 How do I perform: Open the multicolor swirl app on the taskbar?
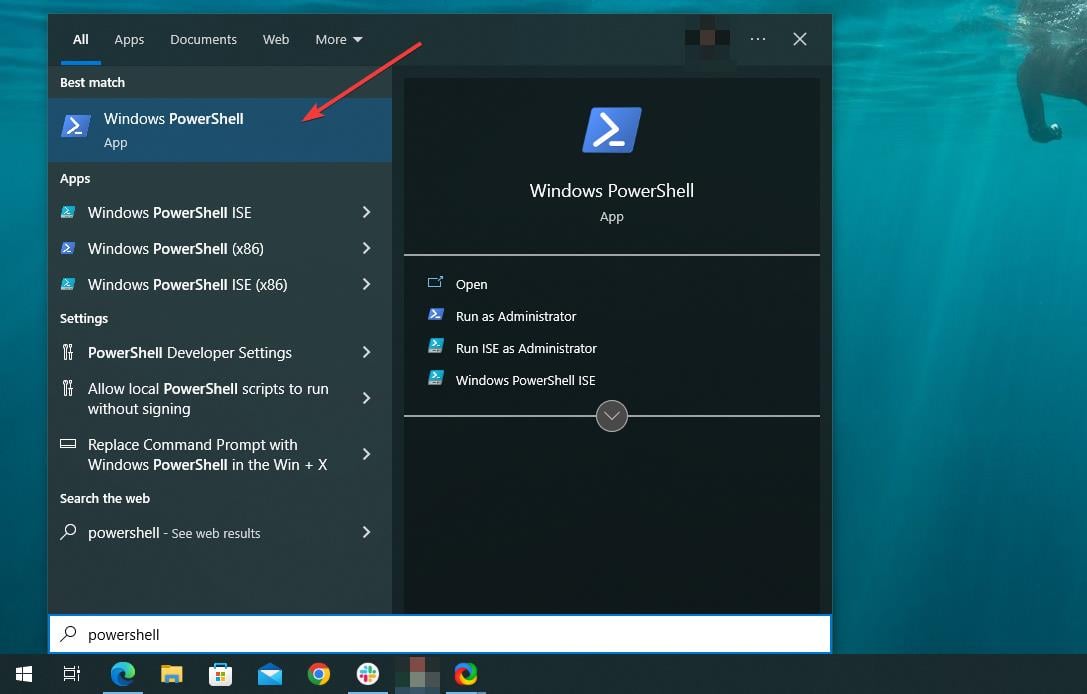pos(466,674)
